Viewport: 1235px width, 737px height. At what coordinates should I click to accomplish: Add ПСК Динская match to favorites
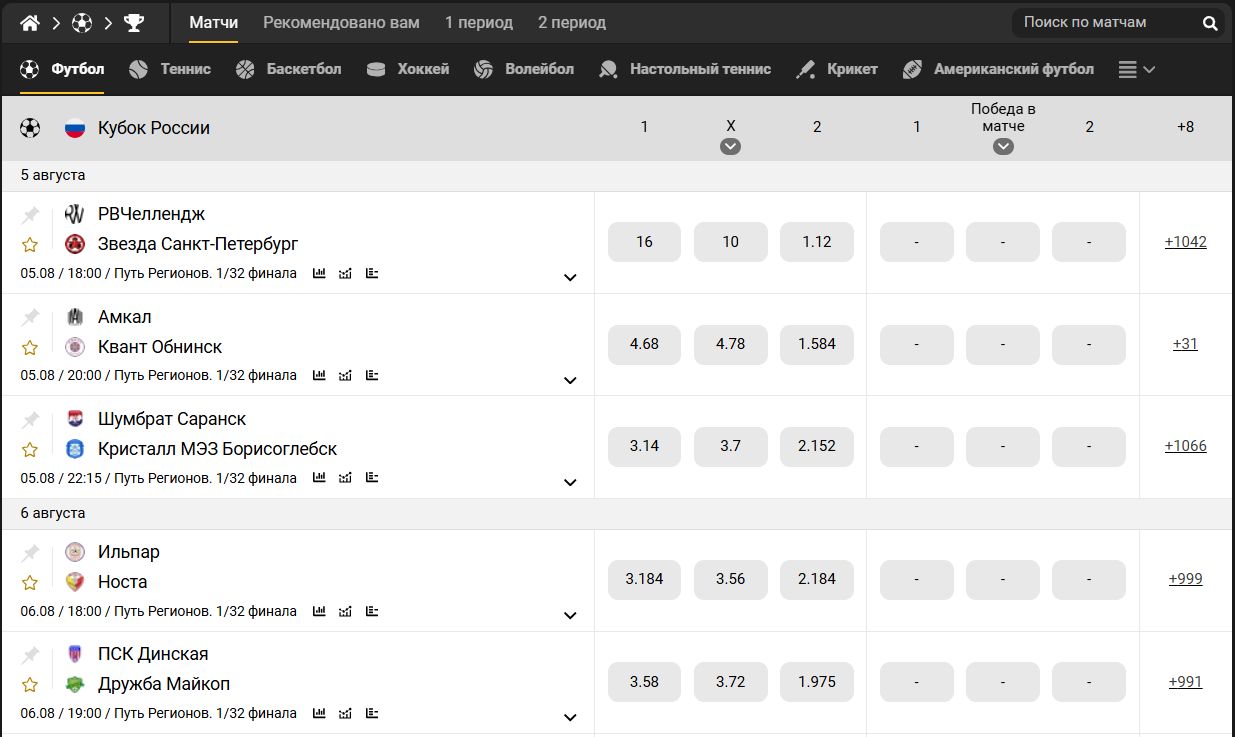(x=30, y=685)
